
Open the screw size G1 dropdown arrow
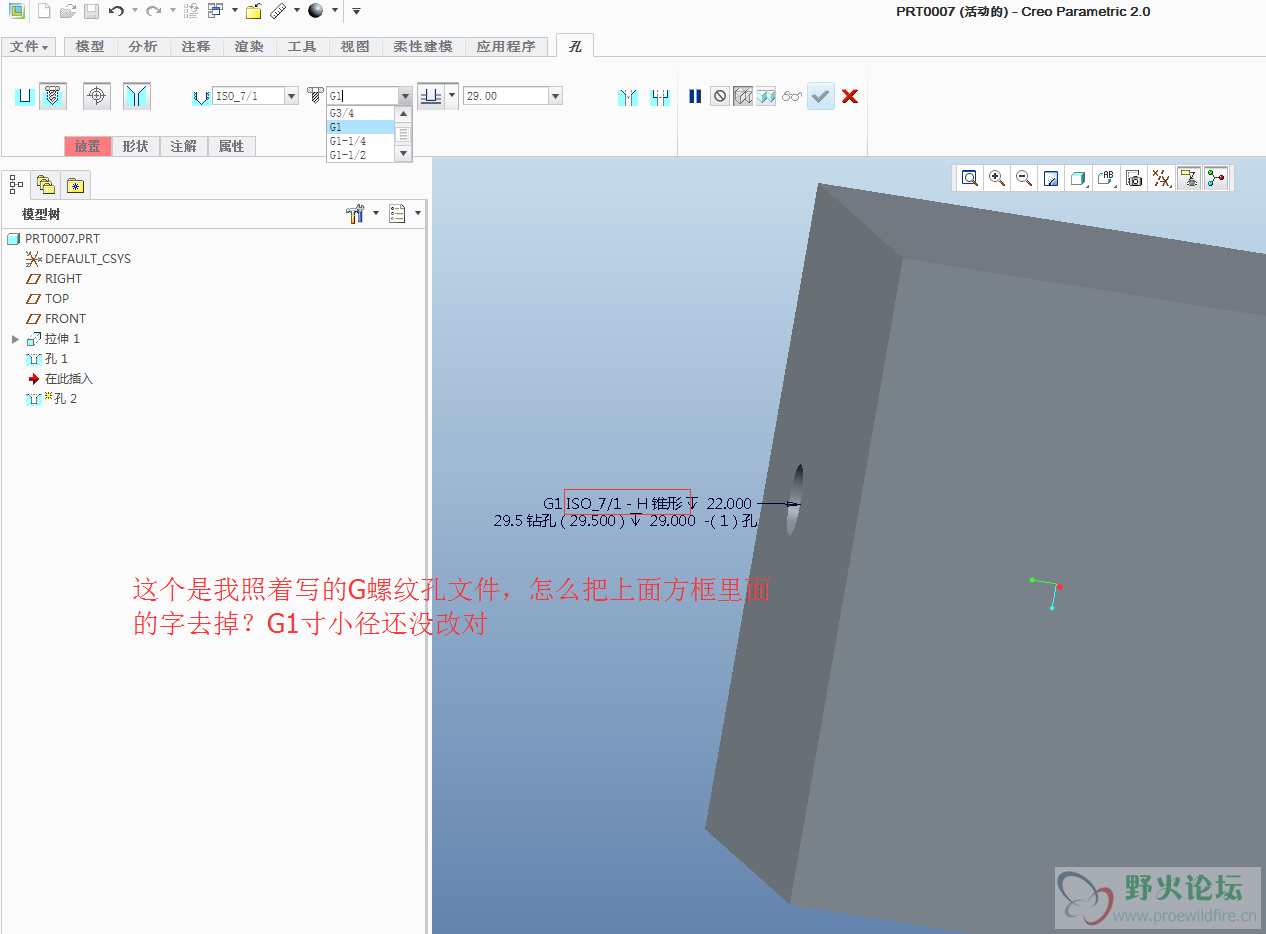[405, 96]
